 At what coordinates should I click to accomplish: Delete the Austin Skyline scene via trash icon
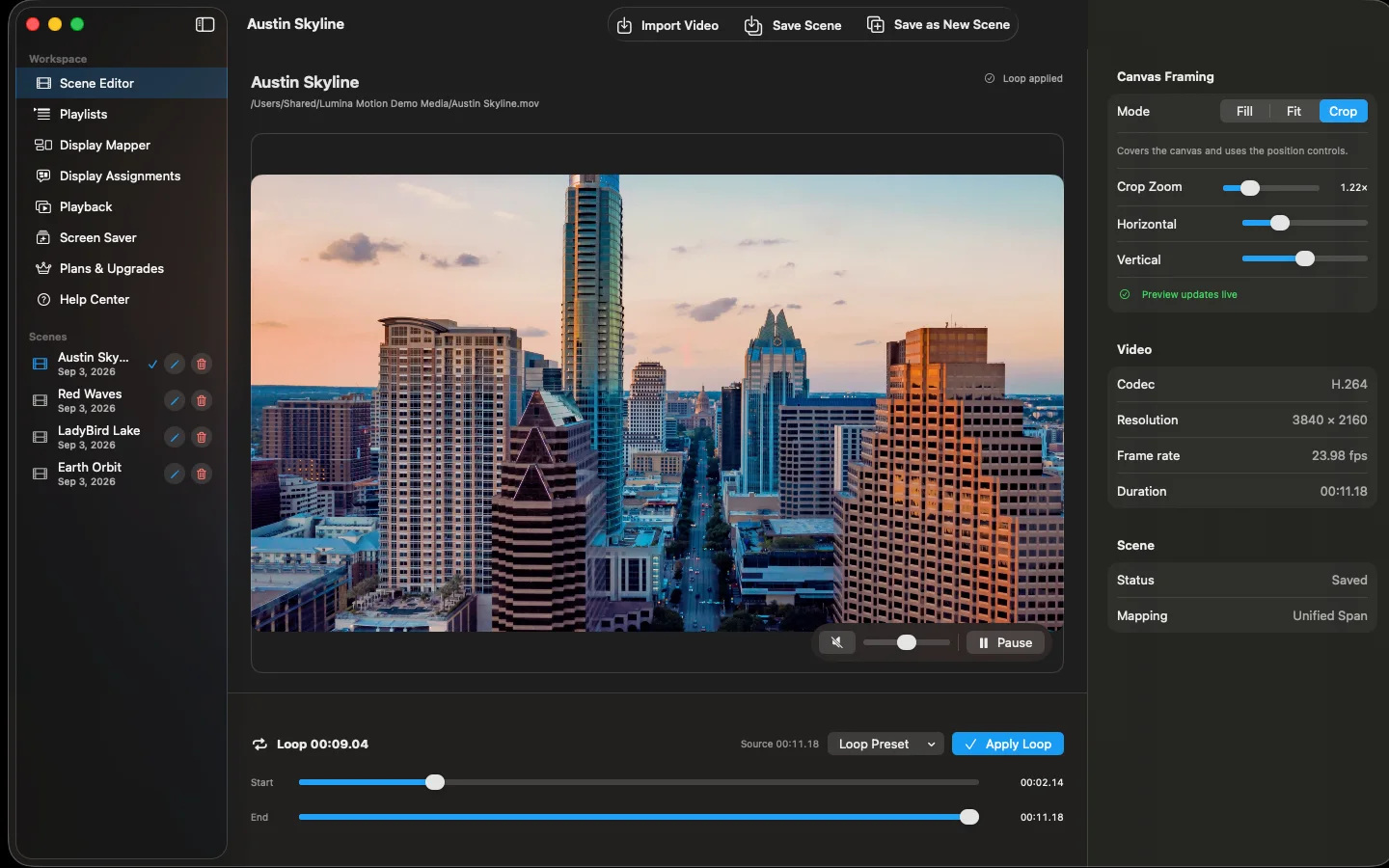[x=202, y=364]
